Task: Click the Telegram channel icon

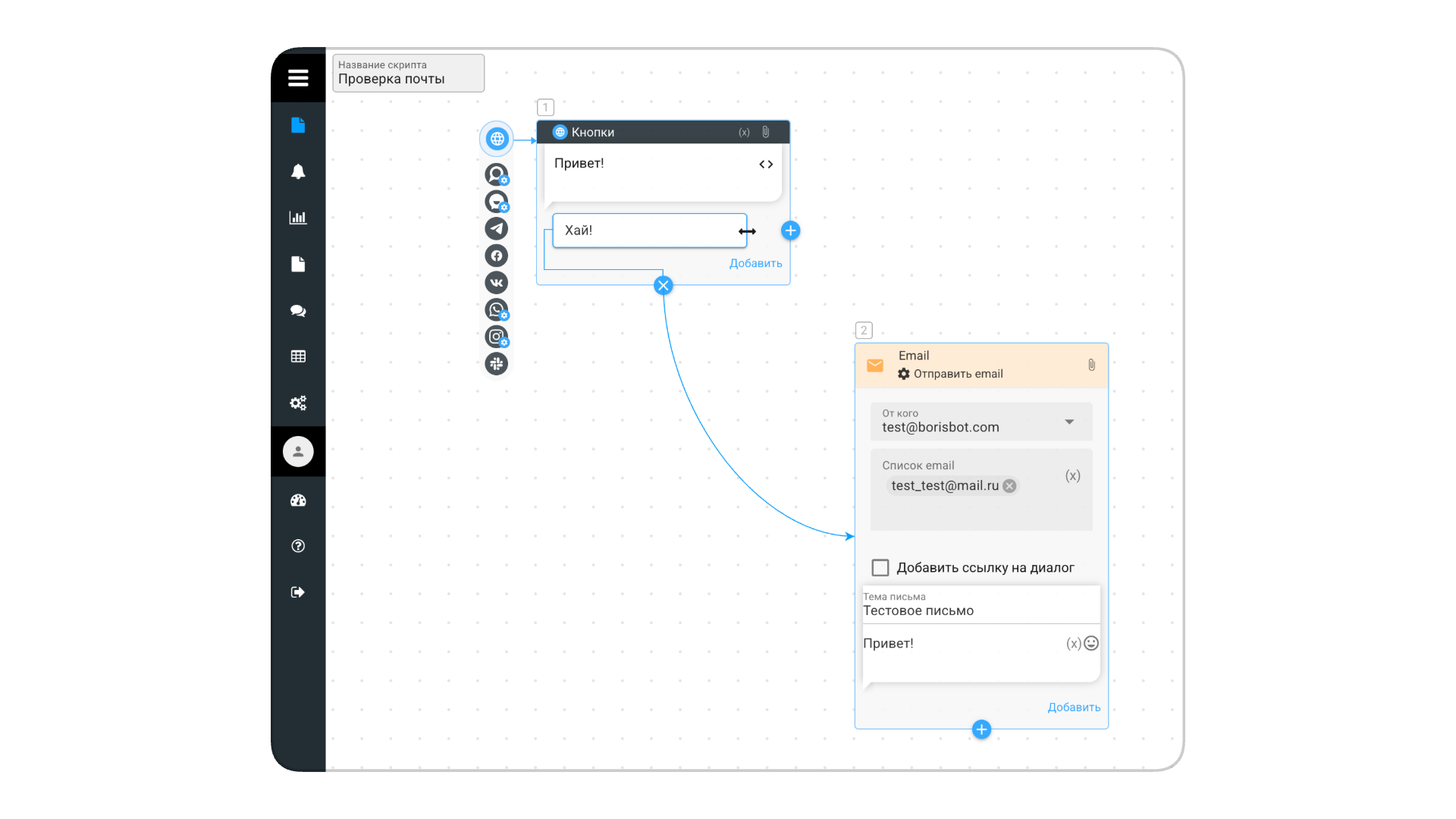Action: click(497, 228)
